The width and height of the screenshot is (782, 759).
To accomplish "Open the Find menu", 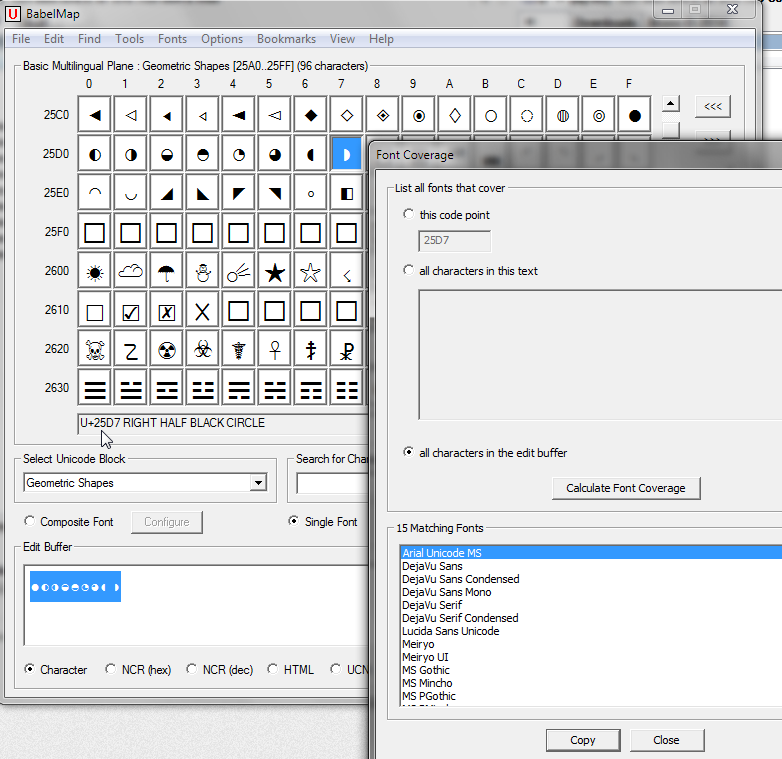I will click(x=89, y=39).
